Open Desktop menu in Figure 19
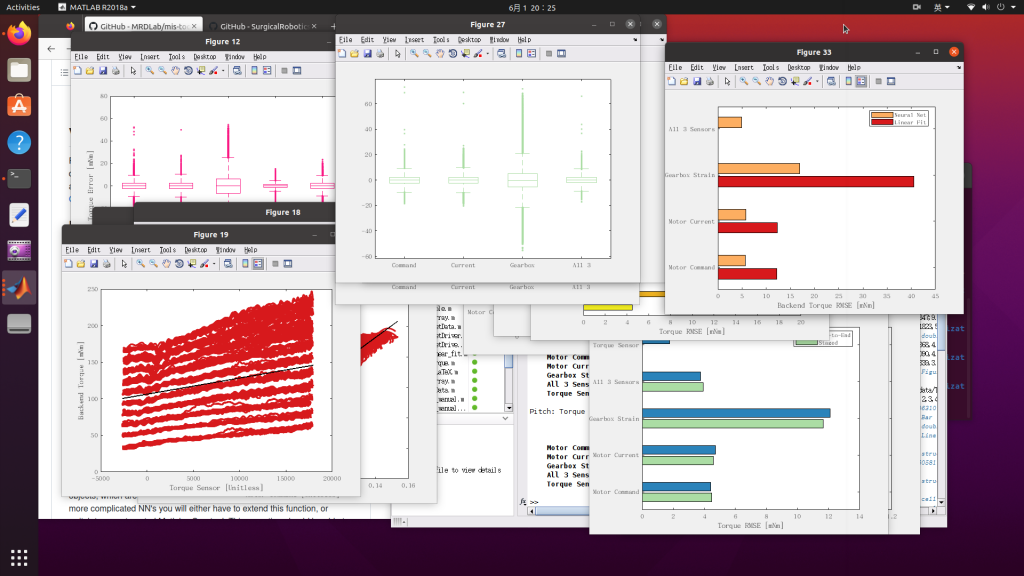 [195, 250]
